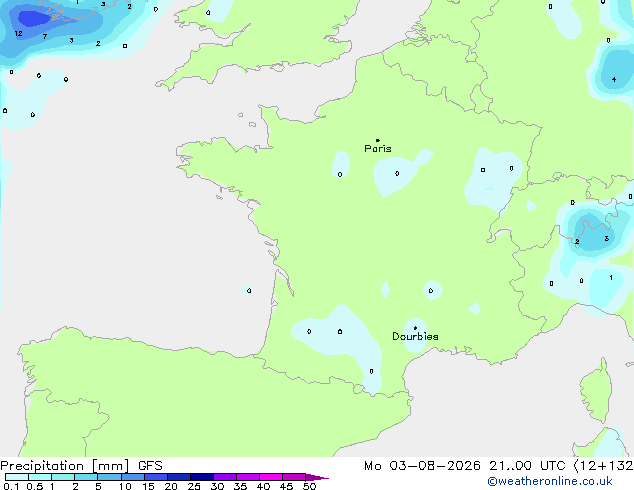Click the 25 legend scale label
The image size is (634, 490).
pos(194,486)
